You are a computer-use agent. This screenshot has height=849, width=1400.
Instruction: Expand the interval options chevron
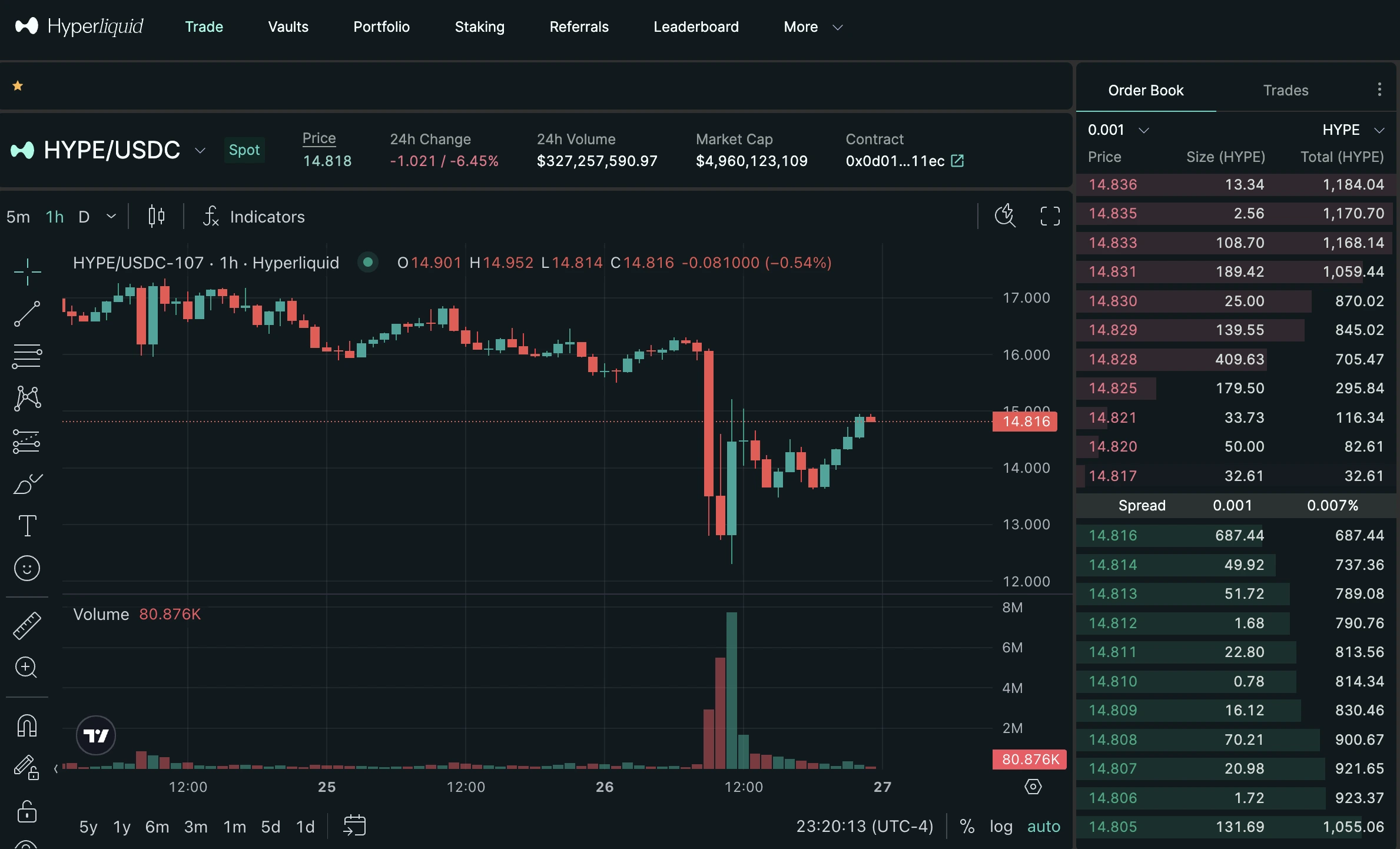[x=111, y=216]
